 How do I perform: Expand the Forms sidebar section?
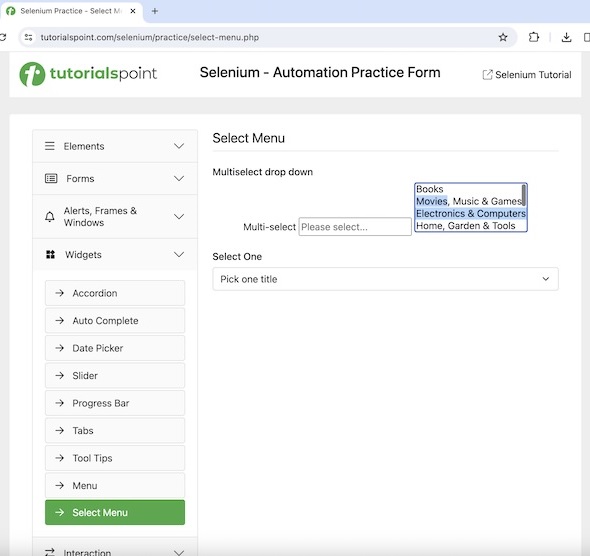(x=115, y=179)
